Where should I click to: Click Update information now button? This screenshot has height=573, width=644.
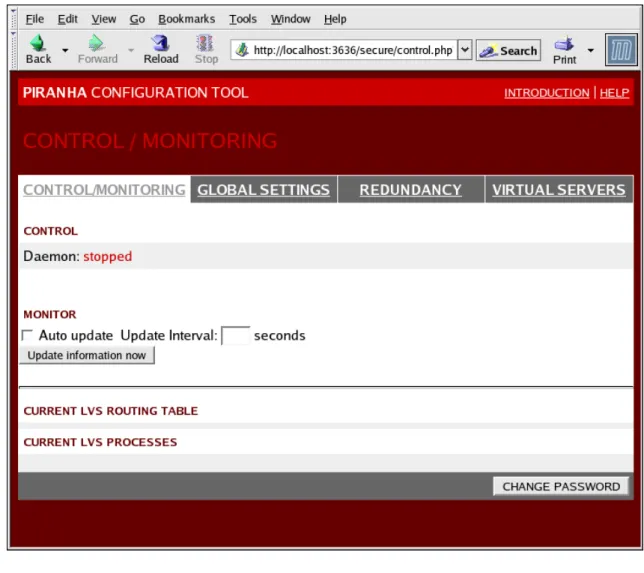[x=87, y=355]
